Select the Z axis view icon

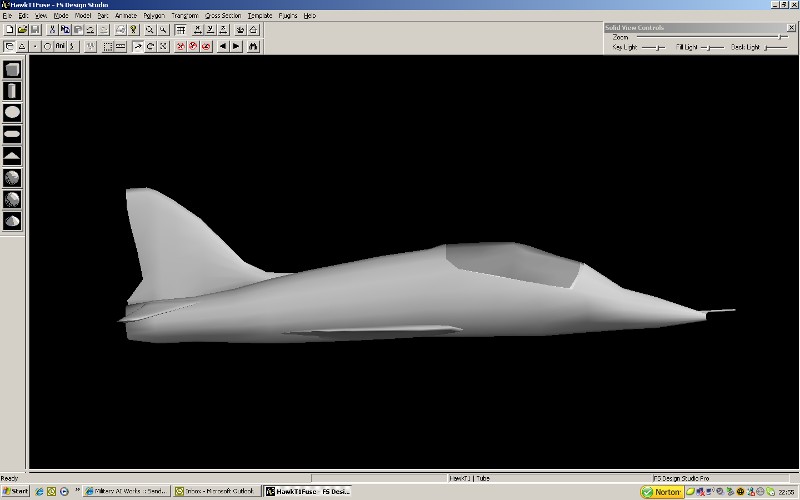[x=223, y=30]
